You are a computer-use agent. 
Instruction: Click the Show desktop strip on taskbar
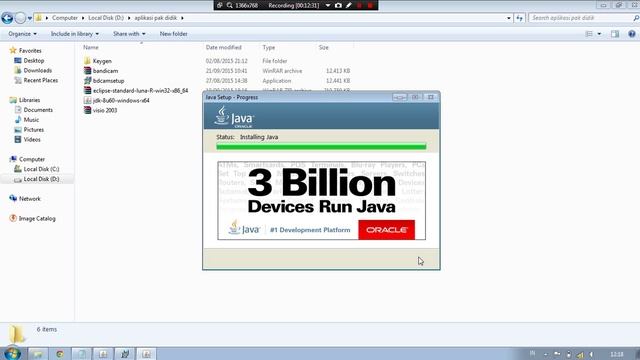(x=637, y=354)
